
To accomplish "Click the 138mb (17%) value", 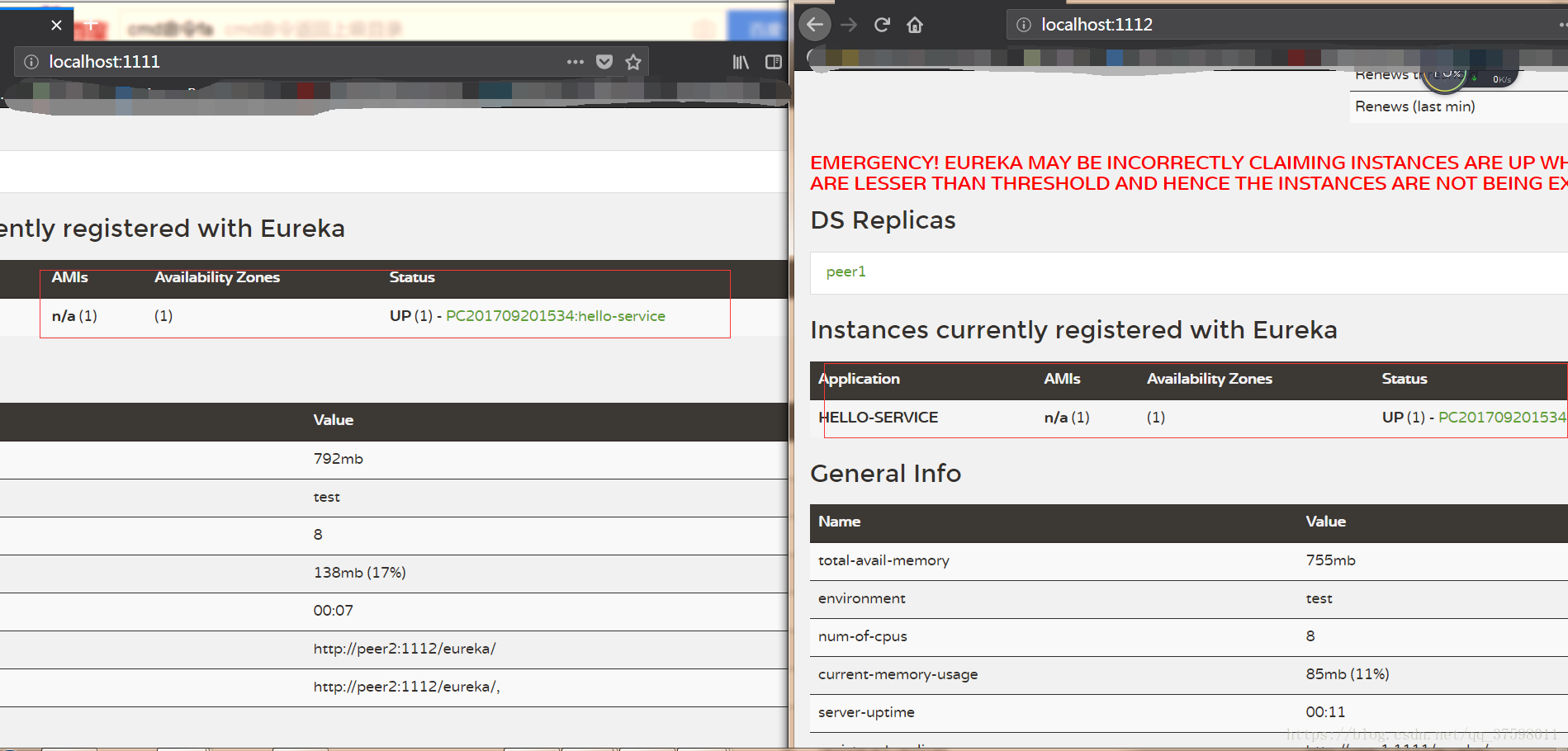I will click(x=360, y=573).
